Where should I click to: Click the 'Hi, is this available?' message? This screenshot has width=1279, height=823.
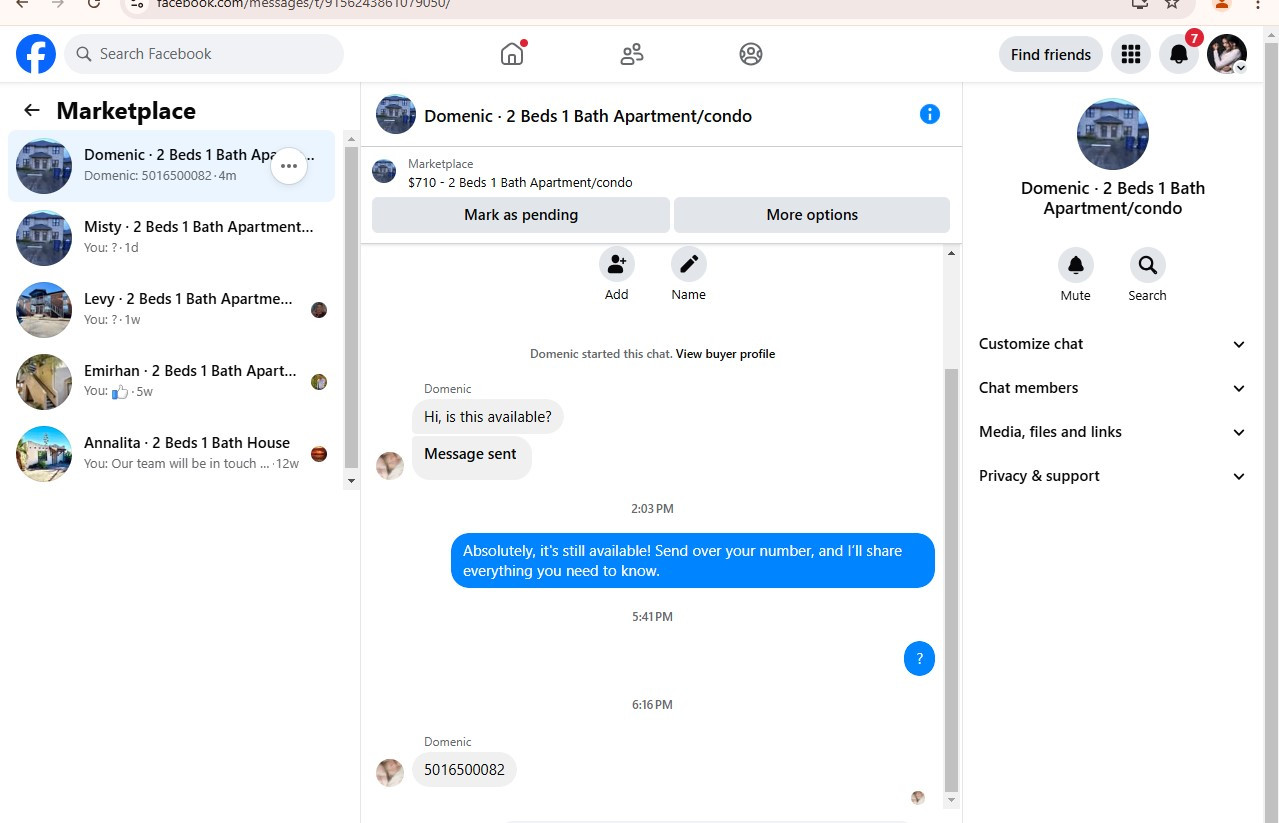pyautogui.click(x=488, y=416)
